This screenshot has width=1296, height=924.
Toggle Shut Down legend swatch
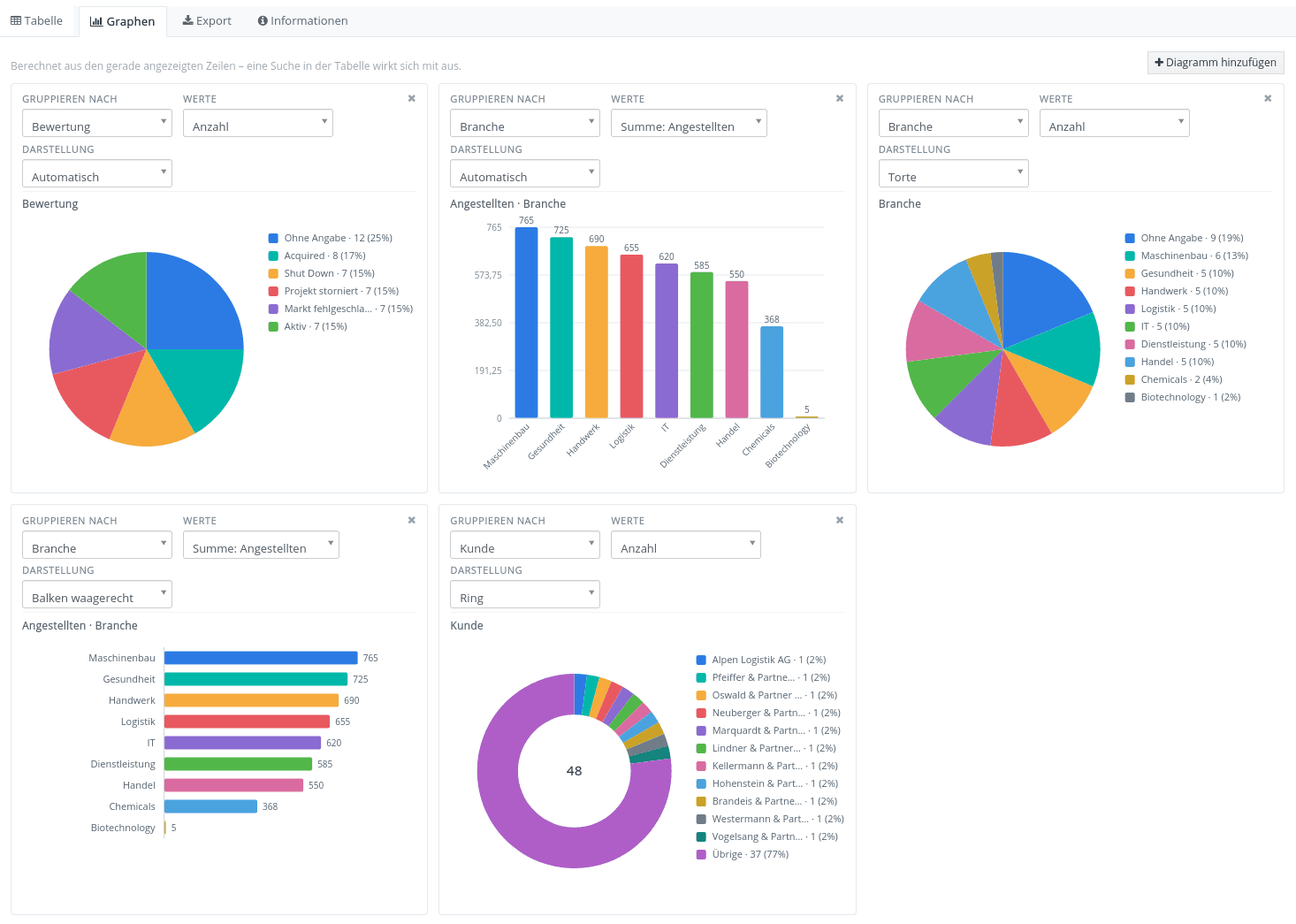click(273, 273)
